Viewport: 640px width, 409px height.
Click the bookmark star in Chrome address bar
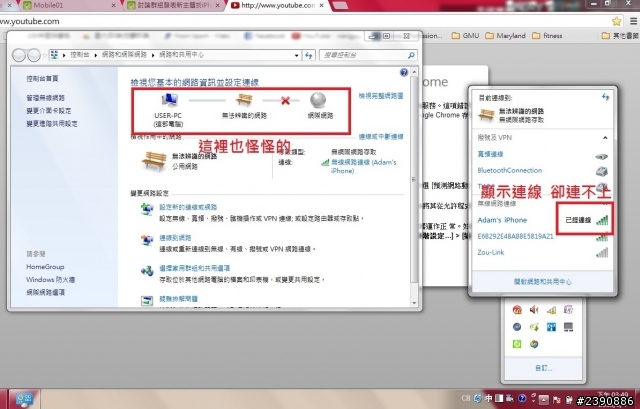(616, 21)
